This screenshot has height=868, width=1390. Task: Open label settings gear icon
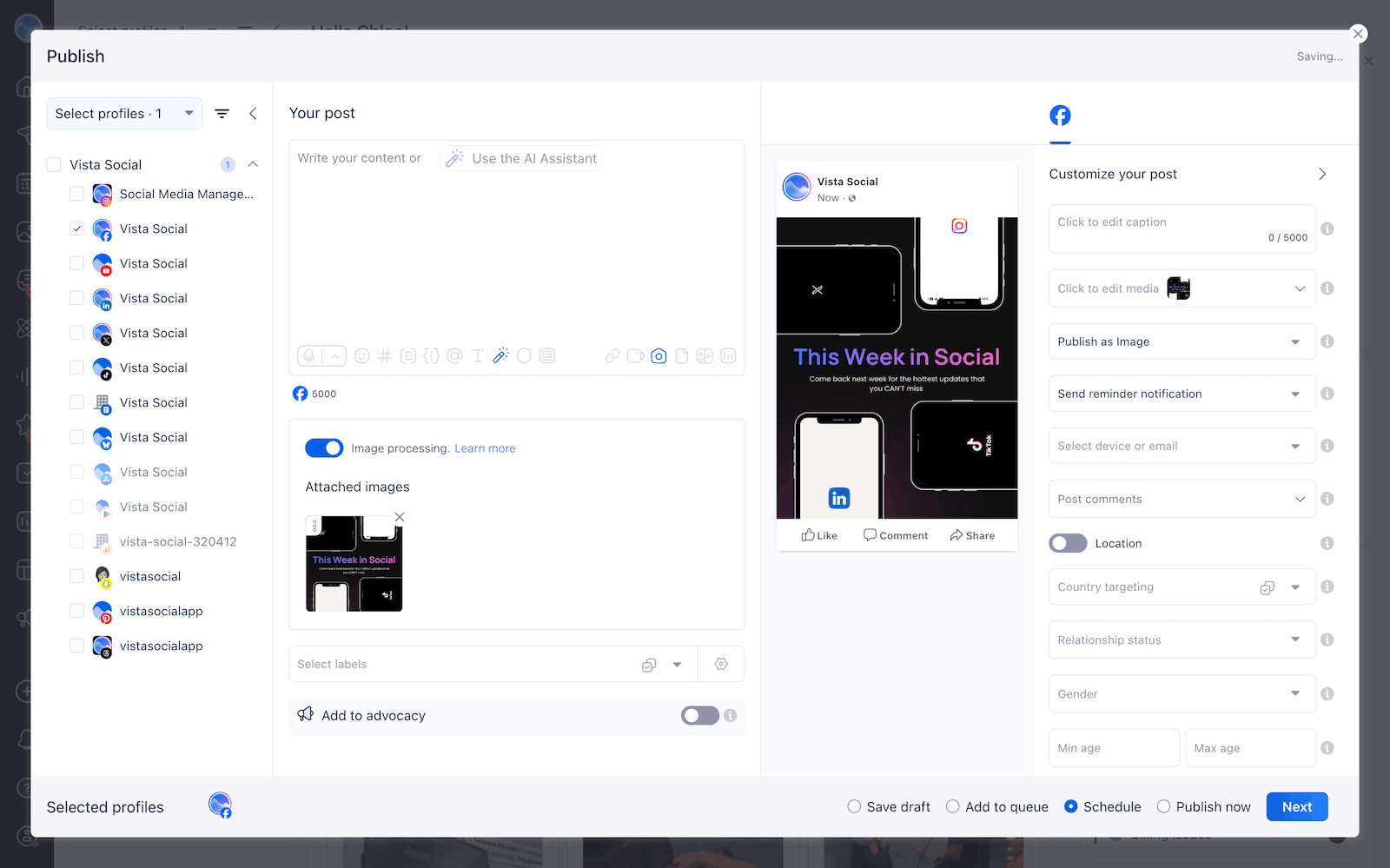[x=721, y=664]
